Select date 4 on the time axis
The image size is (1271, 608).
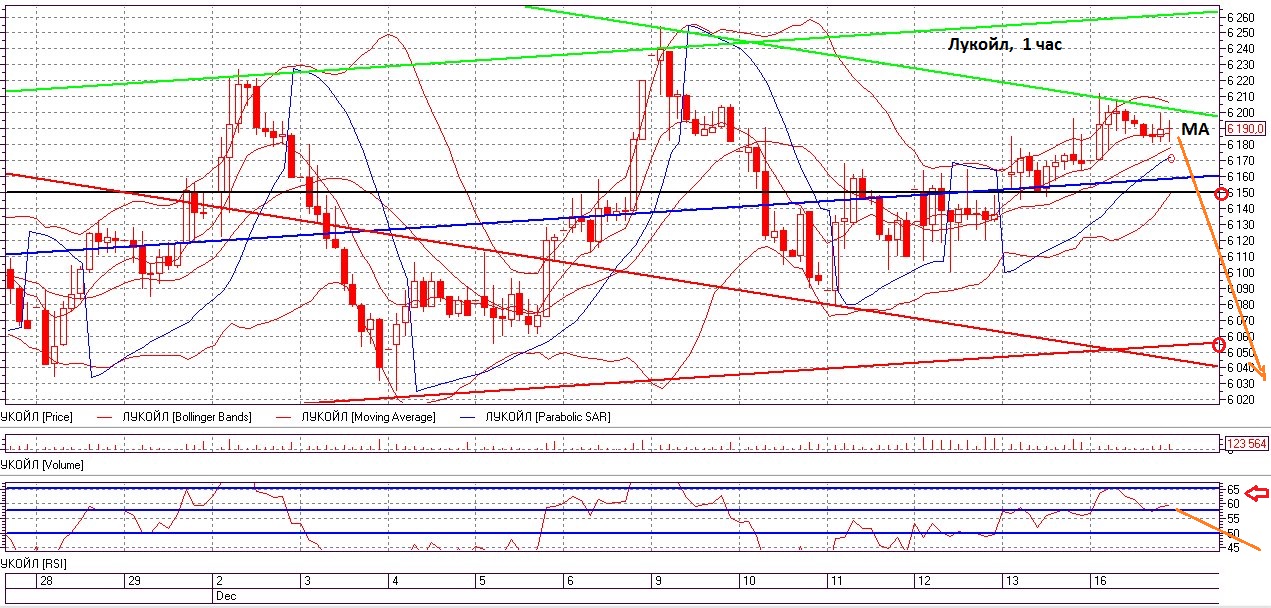pyautogui.click(x=395, y=581)
